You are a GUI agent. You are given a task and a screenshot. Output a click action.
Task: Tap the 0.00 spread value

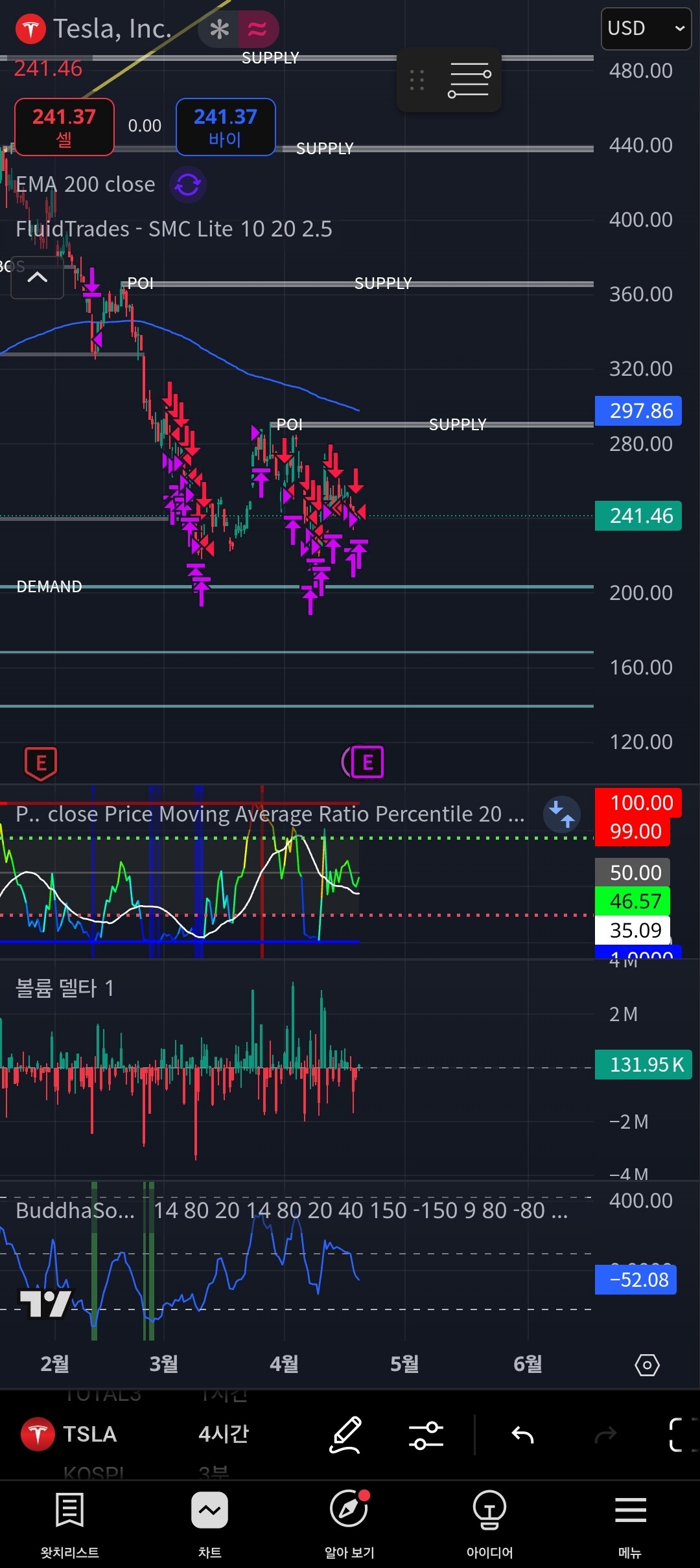pyautogui.click(x=145, y=126)
